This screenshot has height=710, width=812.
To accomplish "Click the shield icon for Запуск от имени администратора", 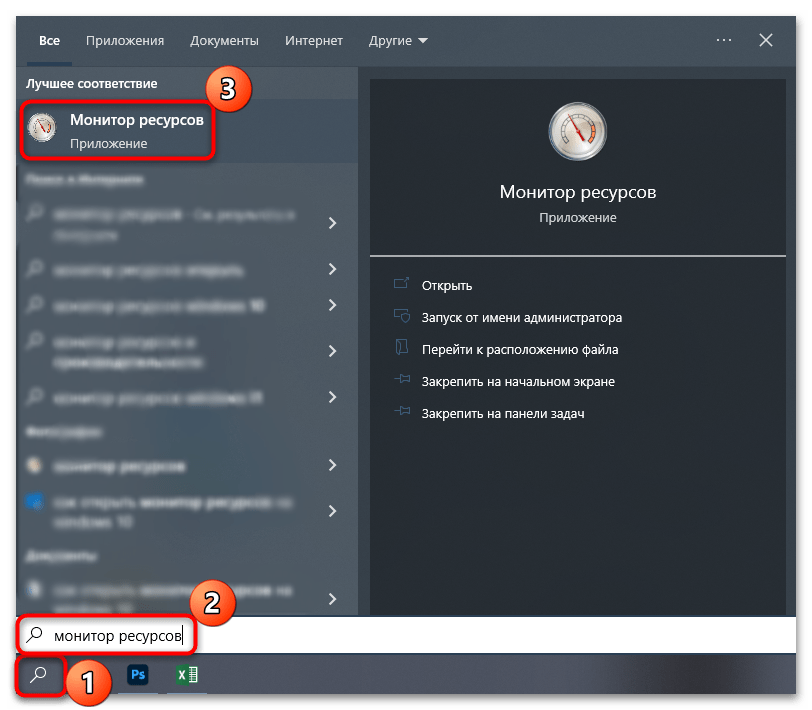I will point(402,317).
